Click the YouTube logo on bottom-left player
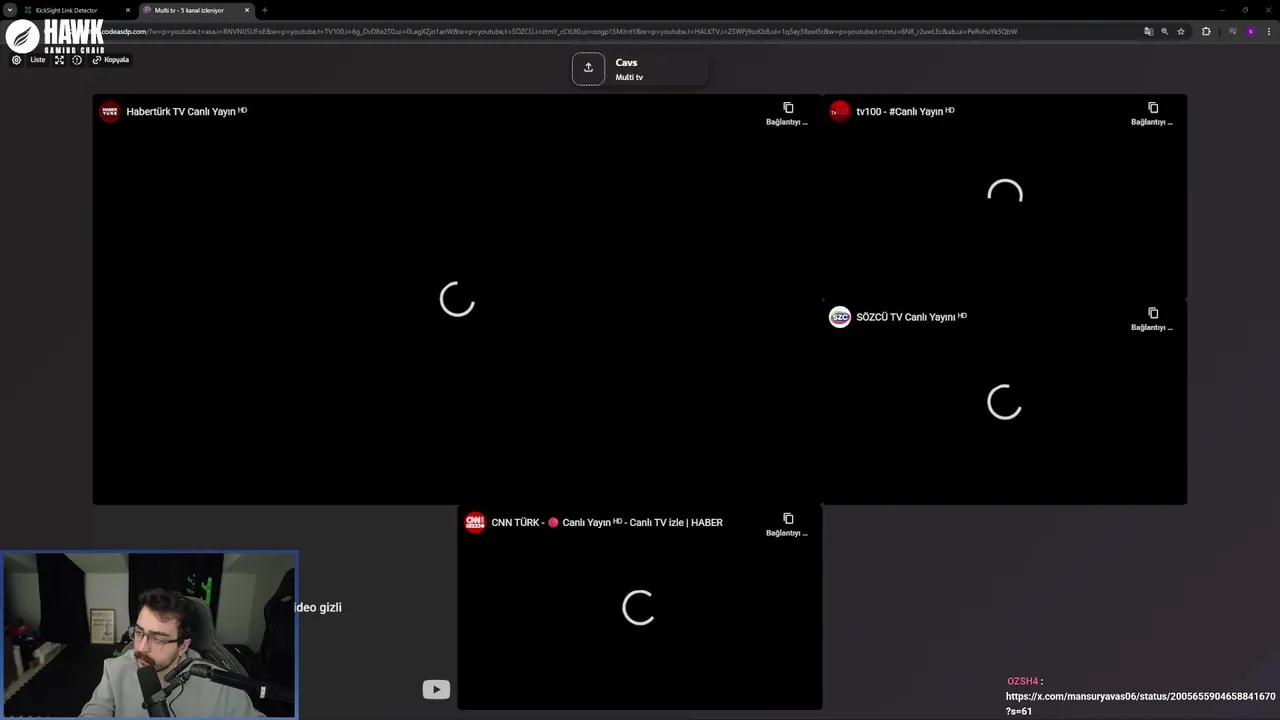Image resolution: width=1280 pixels, height=720 pixels. pyautogui.click(x=436, y=689)
